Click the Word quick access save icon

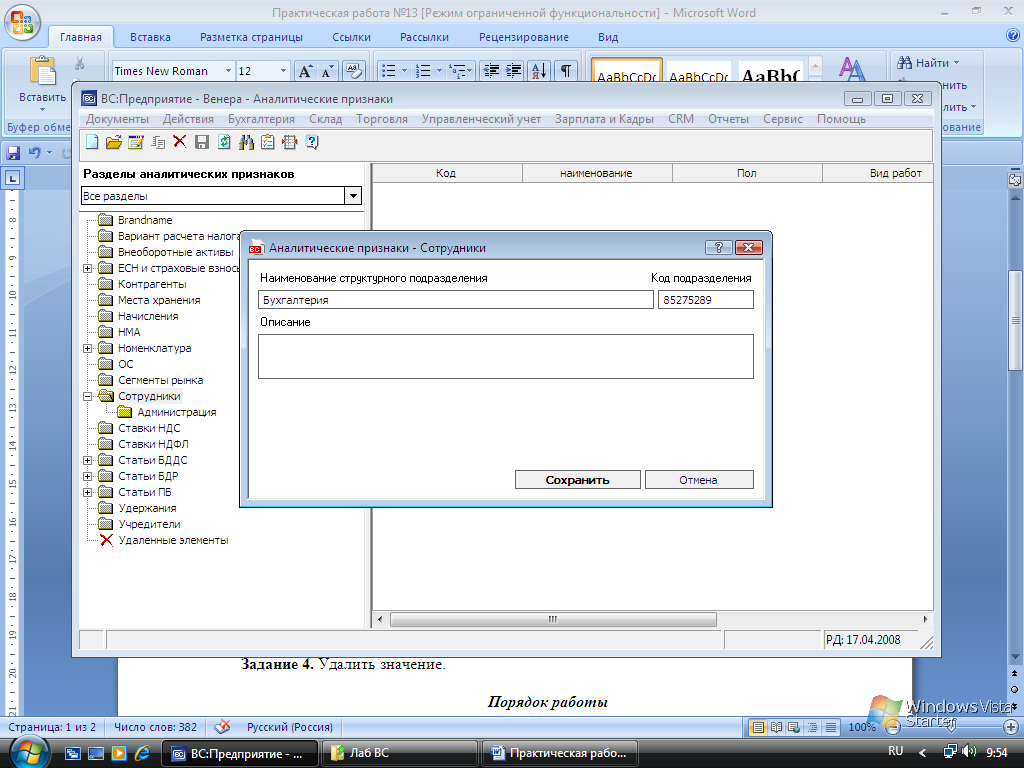coord(13,153)
